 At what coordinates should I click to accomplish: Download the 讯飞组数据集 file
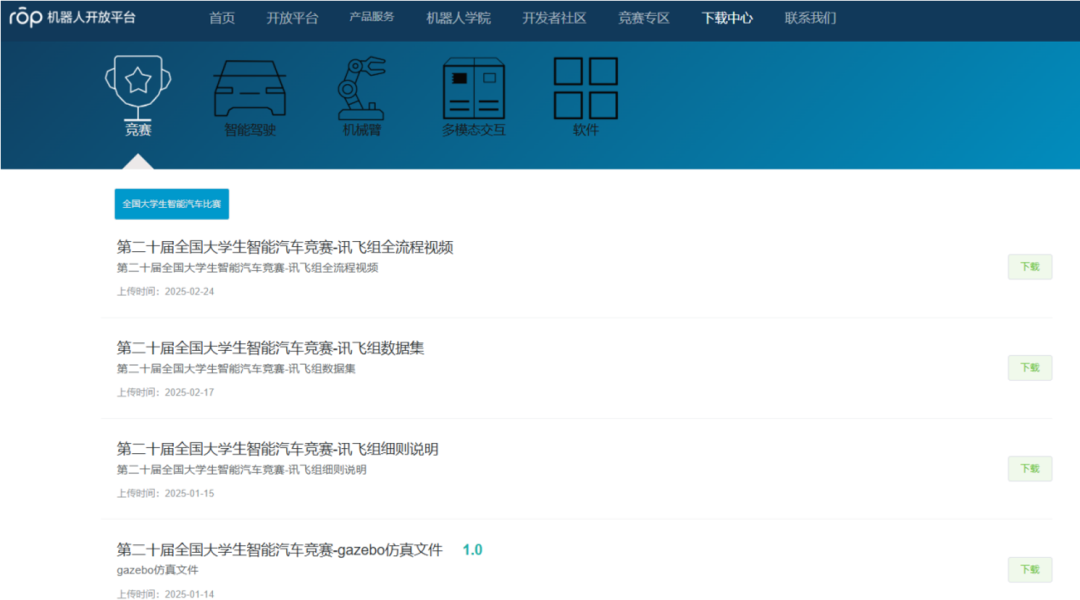point(1030,368)
